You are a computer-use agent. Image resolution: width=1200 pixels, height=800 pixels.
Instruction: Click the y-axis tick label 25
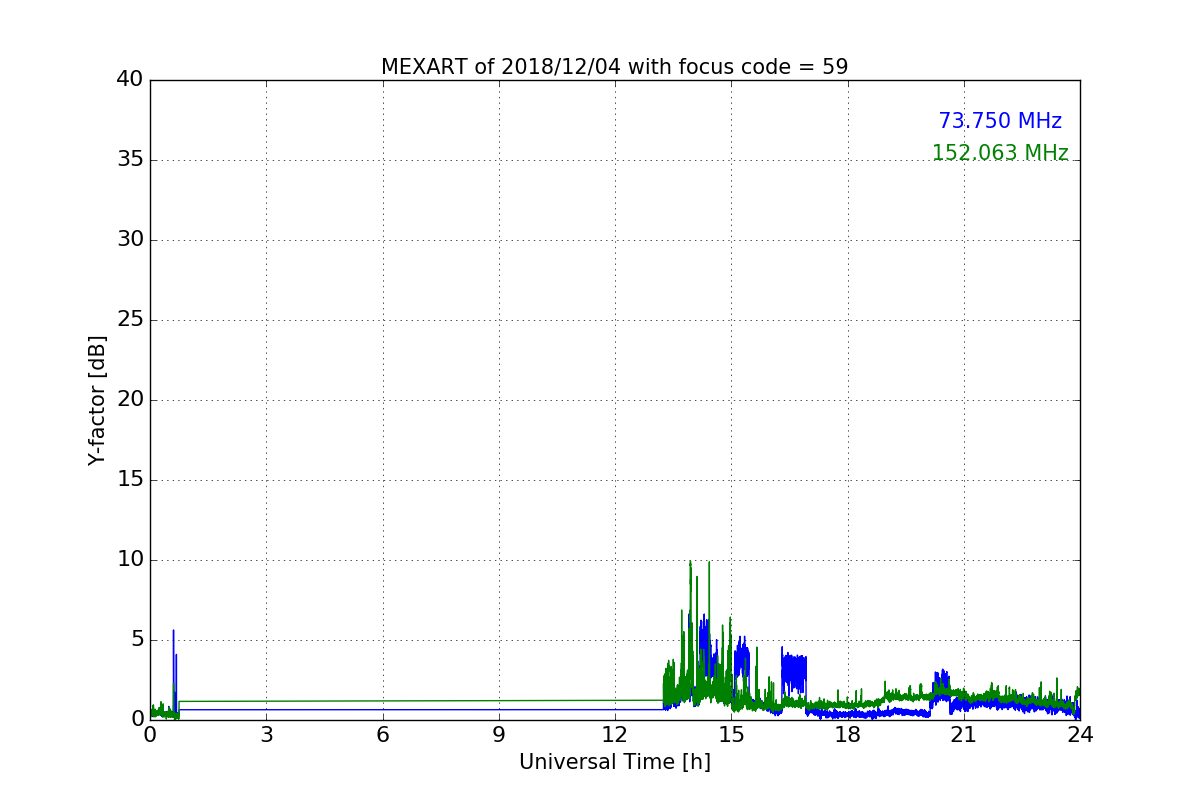click(x=130, y=320)
